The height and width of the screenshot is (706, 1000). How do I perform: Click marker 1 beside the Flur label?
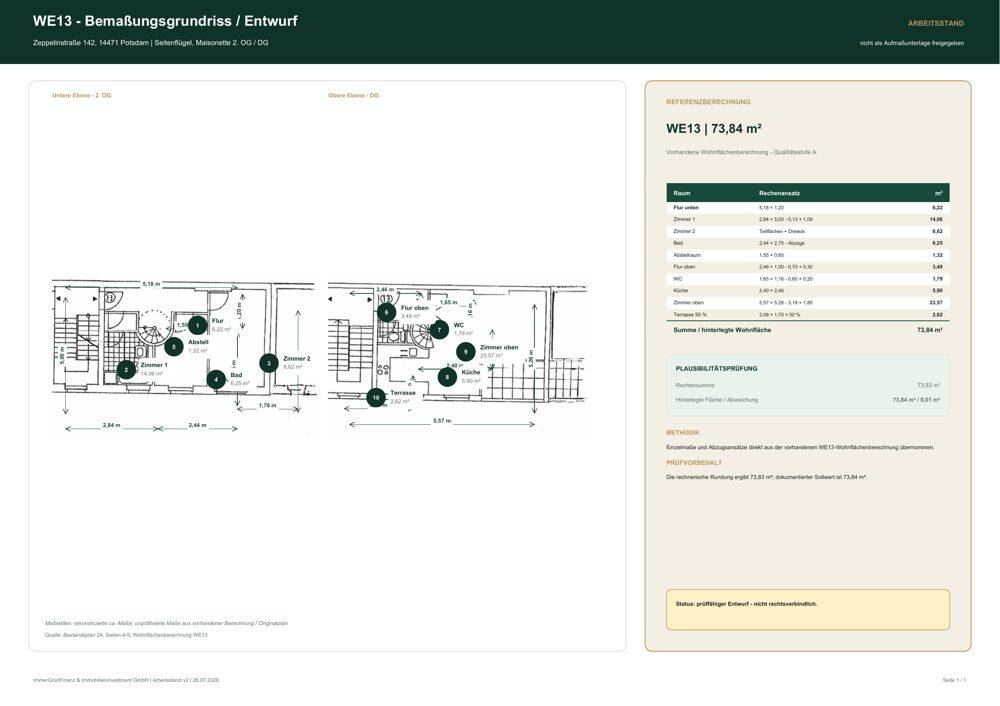pyautogui.click(x=198, y=325)
